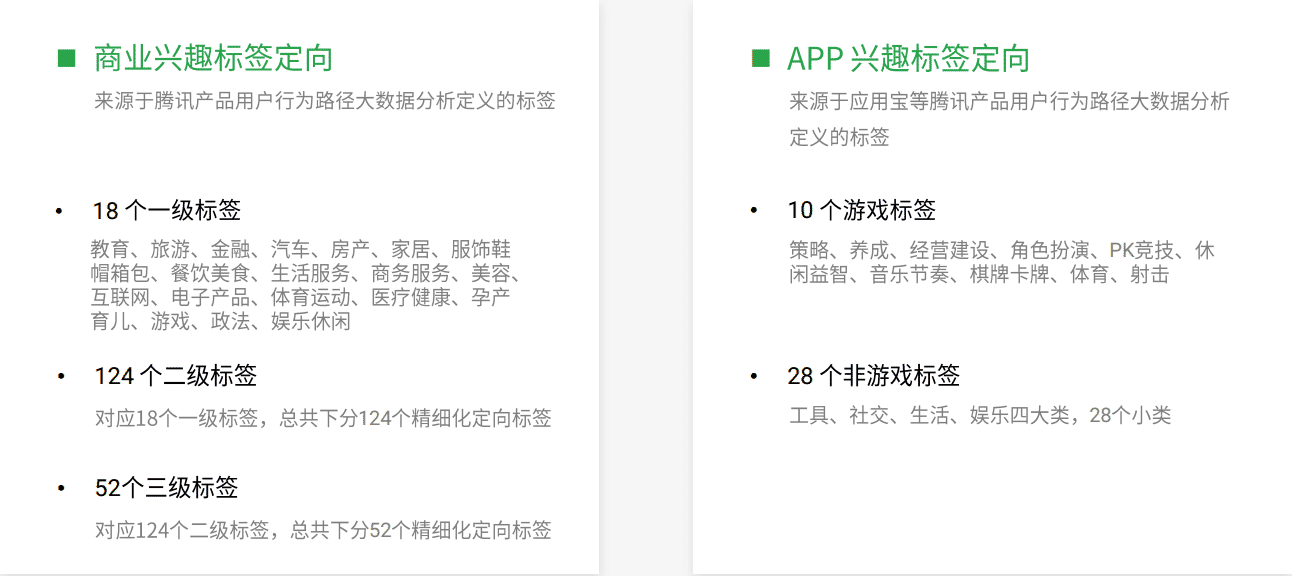Select the APP 兴趣标签定向 heading
Screen dimensions: 1292x576
908,59
